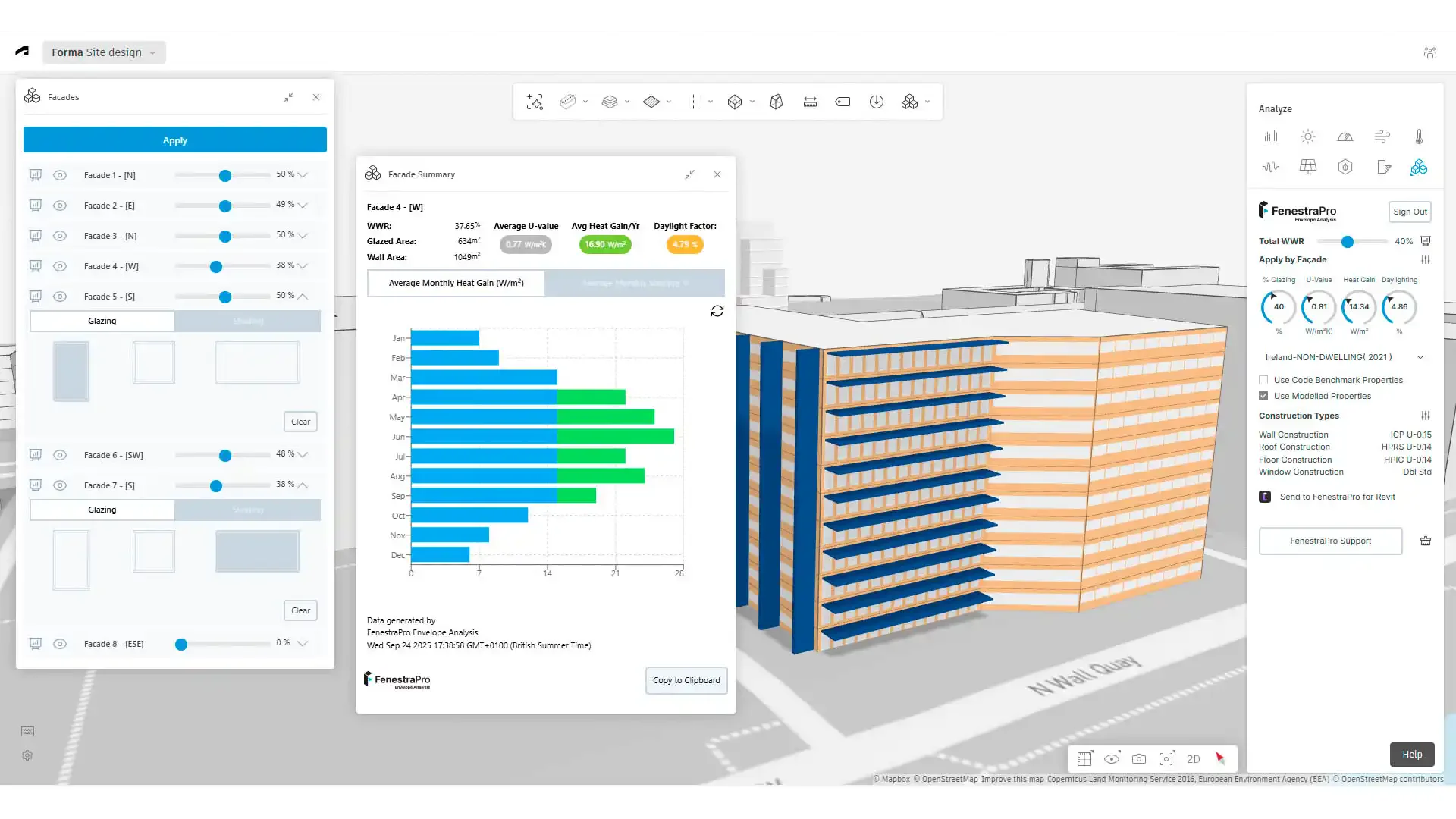The width and height of the screenshot is (1456, 819).
Task: Select Glazing tab under Facade 7
Action: (x=102, y=510)
